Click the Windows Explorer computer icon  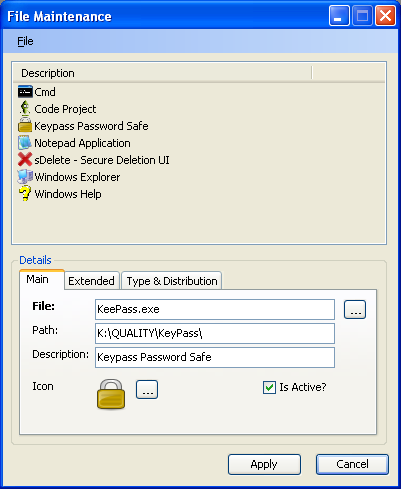click(x=25, y=177)
